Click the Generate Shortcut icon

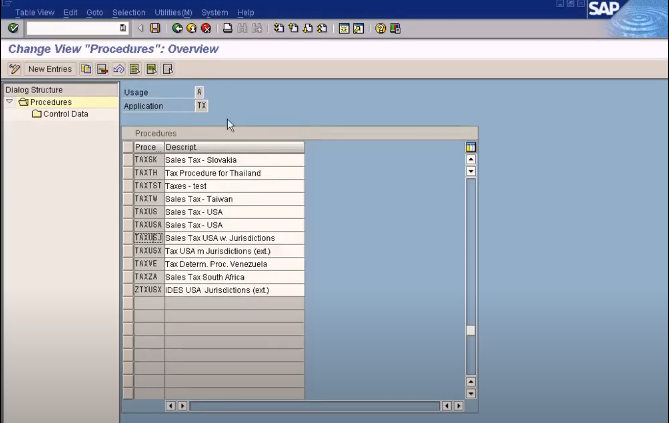point(358,28)
